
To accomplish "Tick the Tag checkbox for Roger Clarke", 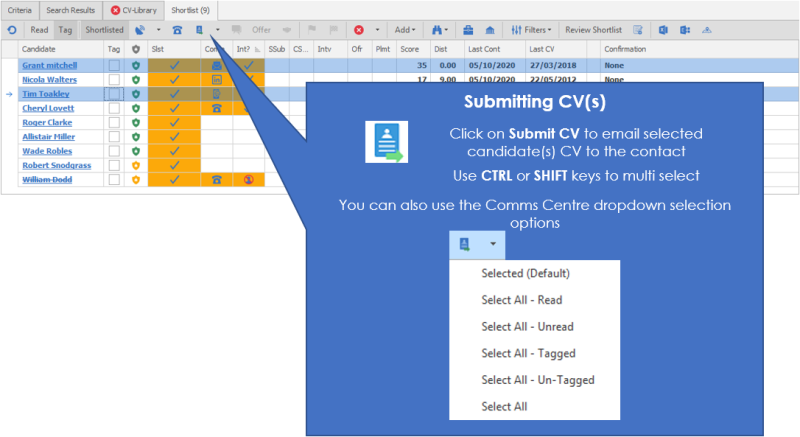I will 114,123.
